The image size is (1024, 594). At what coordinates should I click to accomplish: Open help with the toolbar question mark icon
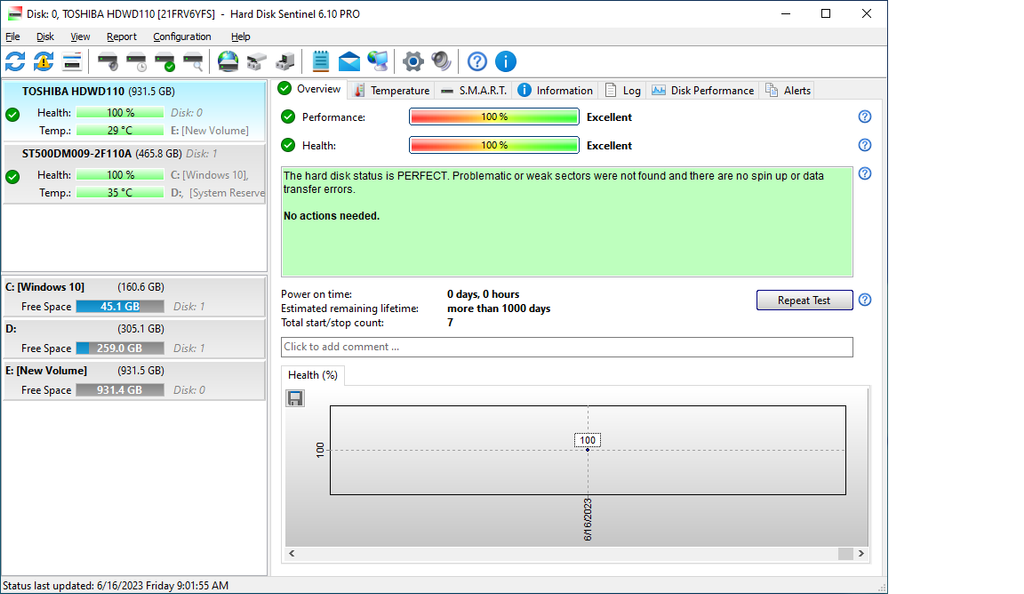tap(477, 62)
